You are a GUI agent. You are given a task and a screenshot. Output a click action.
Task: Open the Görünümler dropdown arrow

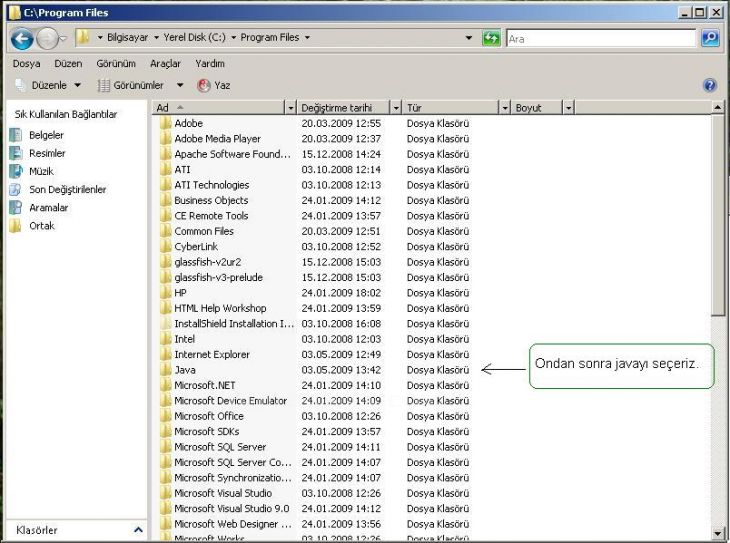point(180,85)
